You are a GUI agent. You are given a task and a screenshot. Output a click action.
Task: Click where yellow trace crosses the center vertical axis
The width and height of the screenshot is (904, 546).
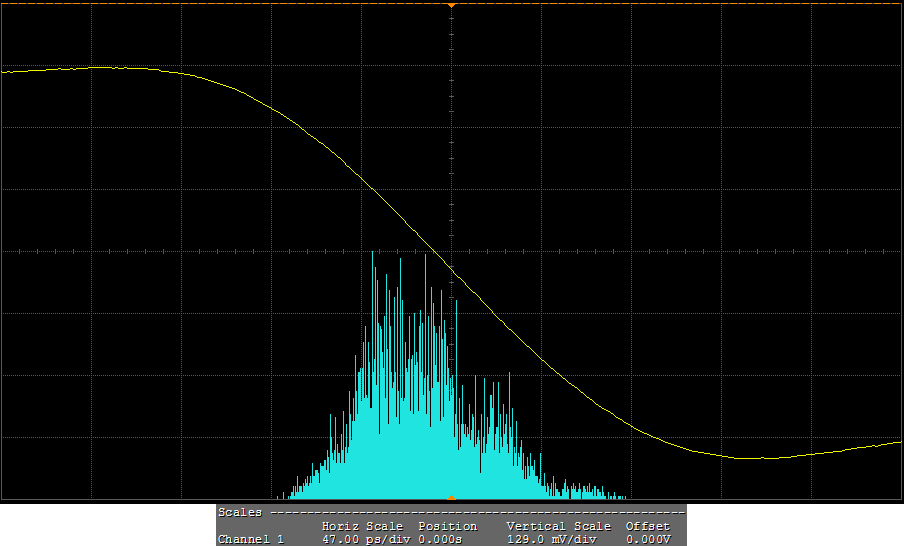click(452, 269)
